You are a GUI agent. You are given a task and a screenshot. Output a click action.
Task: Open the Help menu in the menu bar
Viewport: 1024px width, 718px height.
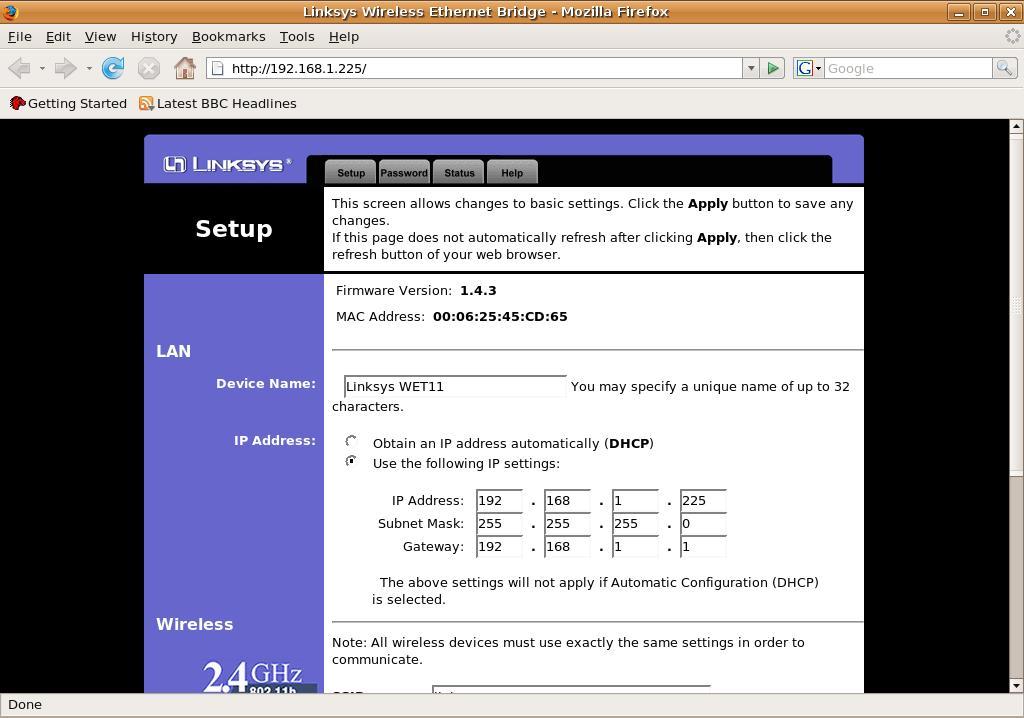(344, 37)
